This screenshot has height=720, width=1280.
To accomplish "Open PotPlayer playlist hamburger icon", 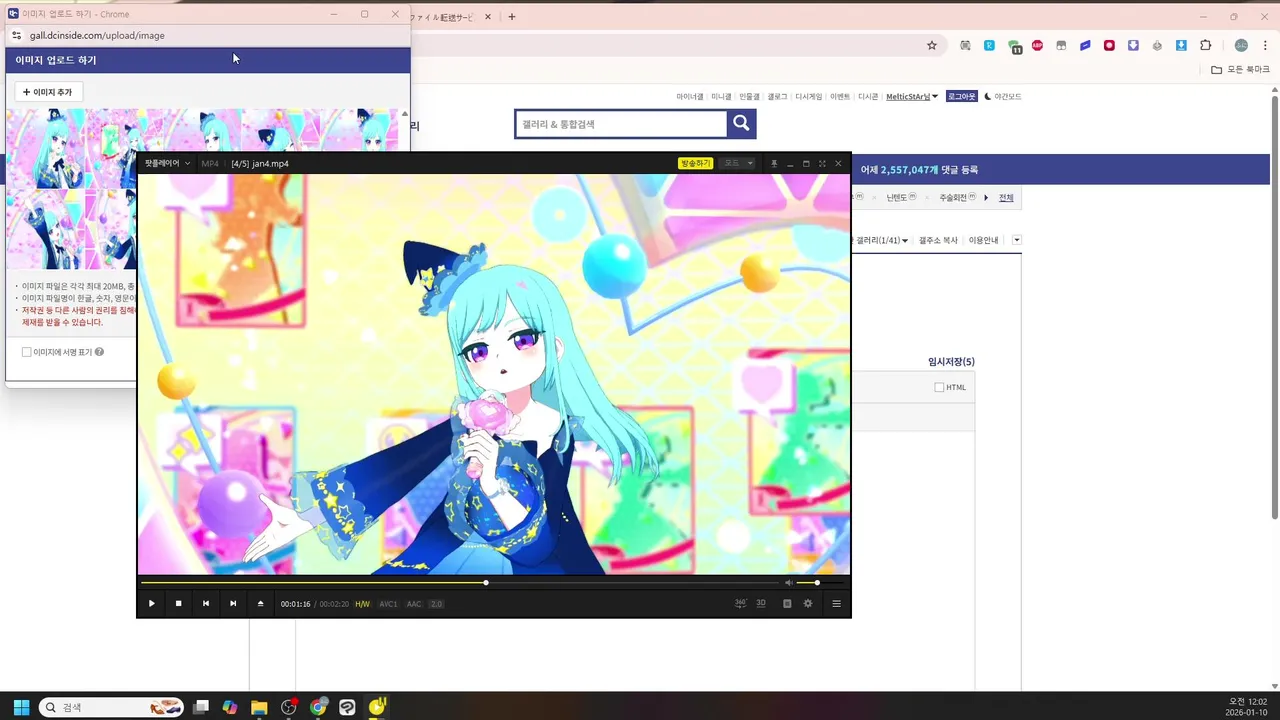I will [x=837, y=604].
